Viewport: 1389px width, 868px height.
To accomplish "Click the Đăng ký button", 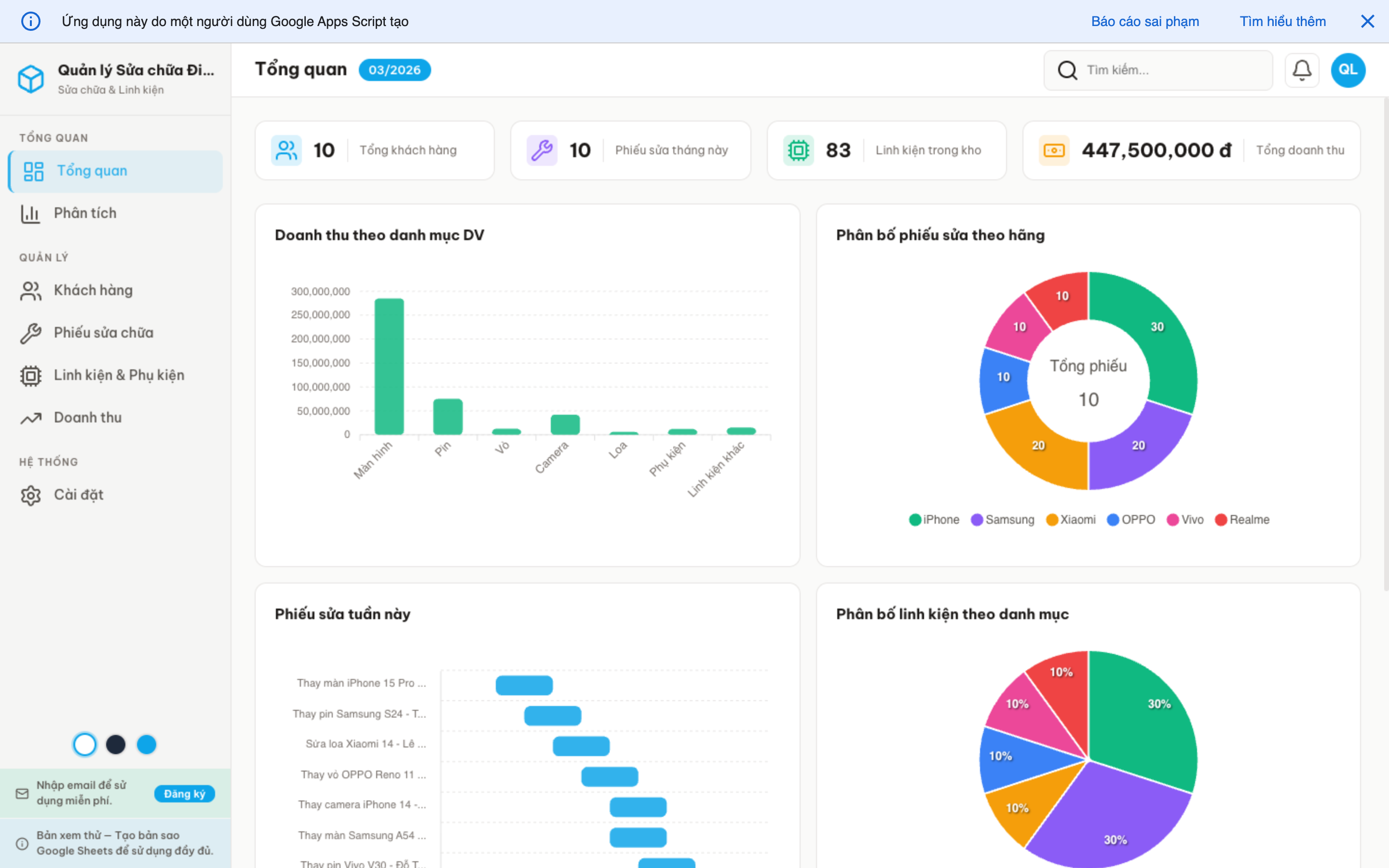I will pyautogui.click(x=184, y=793).
